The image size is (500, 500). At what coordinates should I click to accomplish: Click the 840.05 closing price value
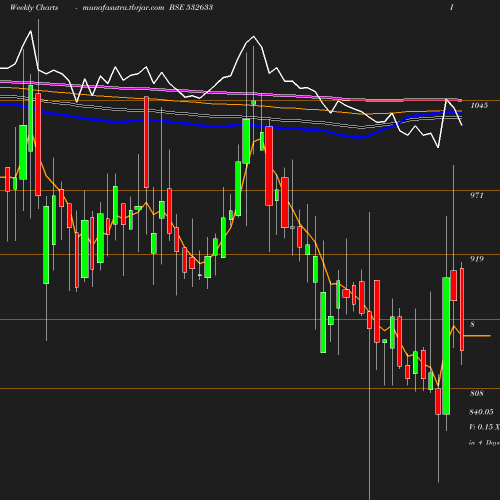pyautogui.click(x=481, y=412)
